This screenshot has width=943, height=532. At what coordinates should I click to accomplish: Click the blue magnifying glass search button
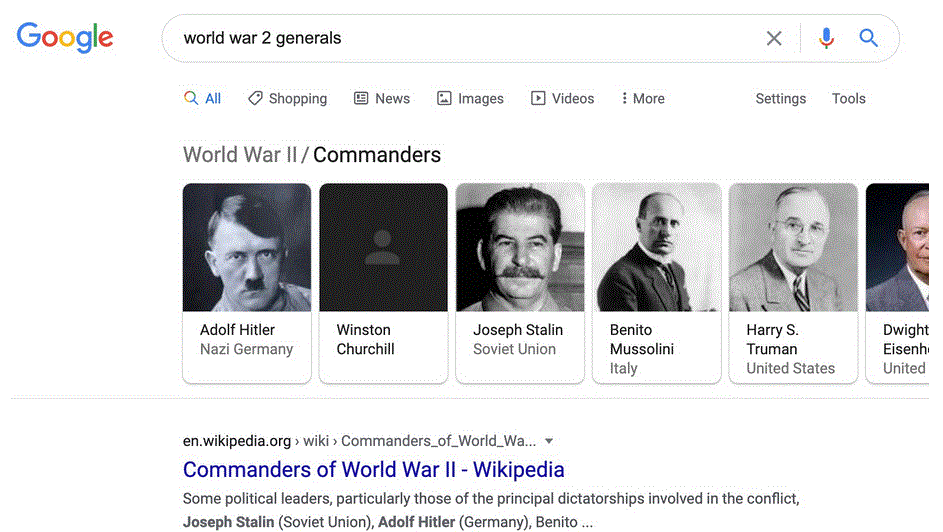pos(869,38)
